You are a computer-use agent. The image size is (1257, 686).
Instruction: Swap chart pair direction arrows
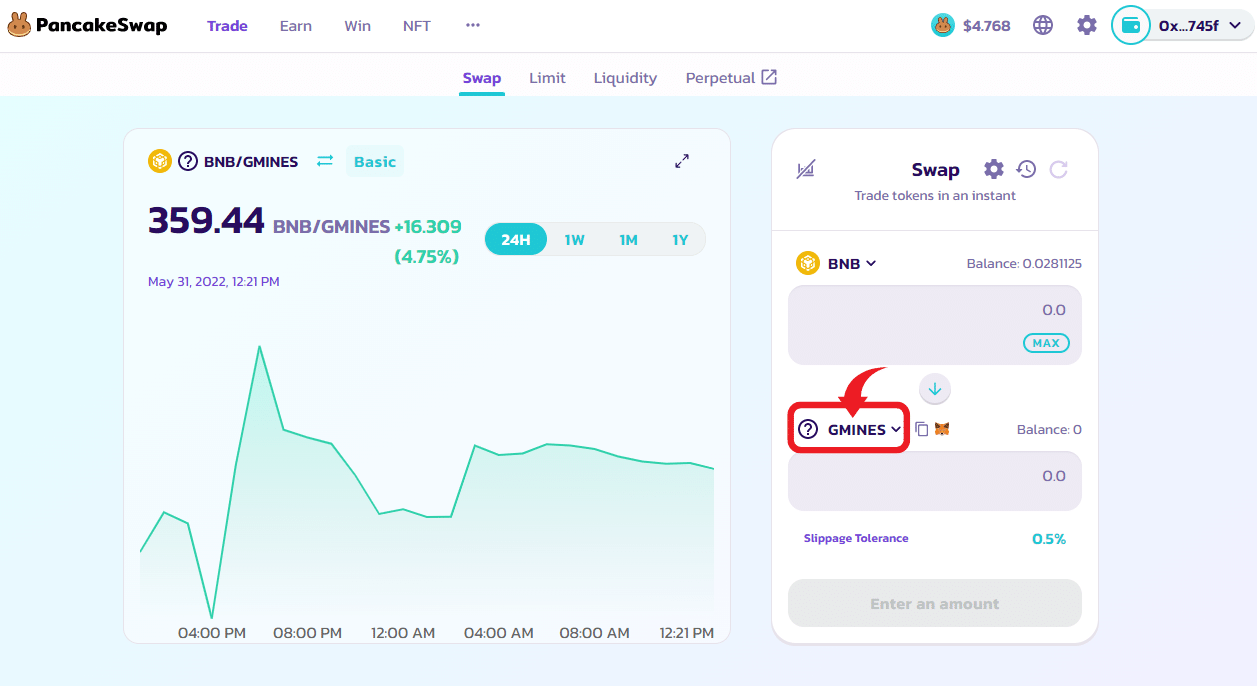325,161
